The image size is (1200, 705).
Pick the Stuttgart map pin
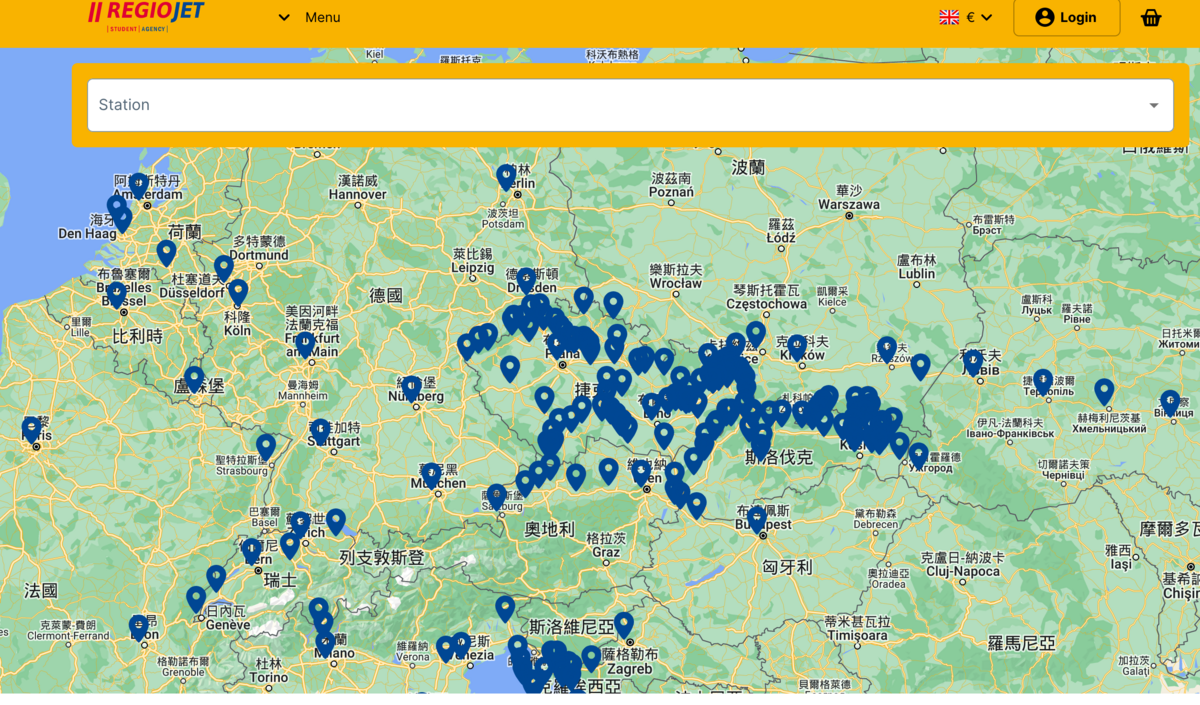(320, 432)
